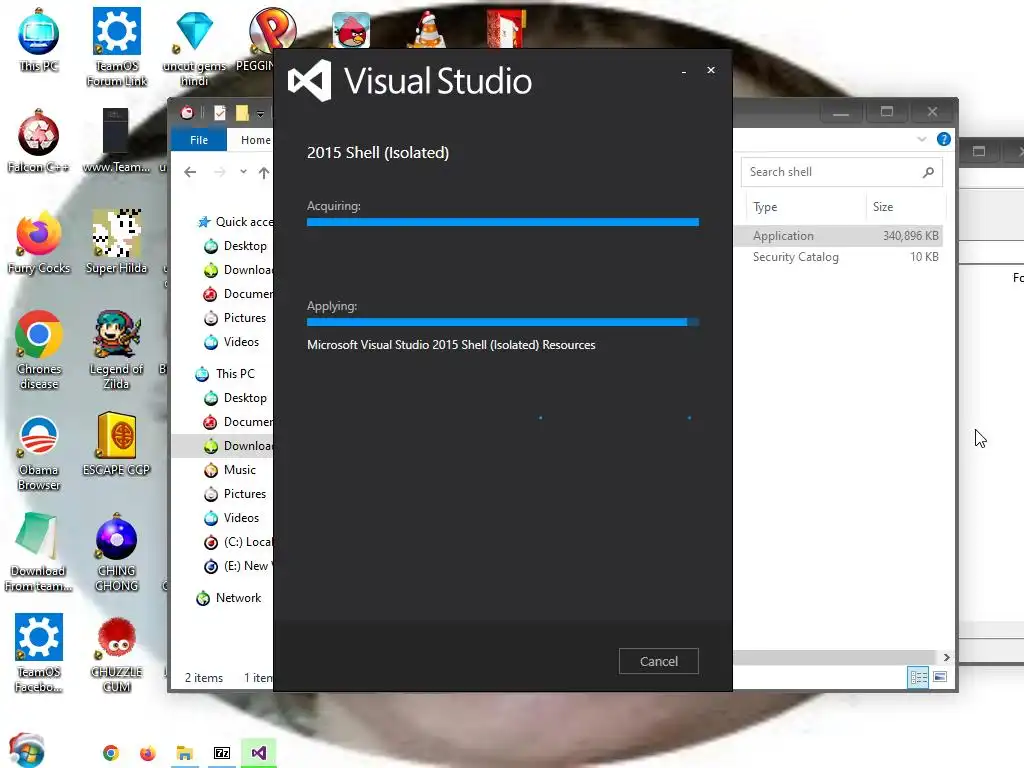
Task: Cancel the Visual Studio installation
Action: [x=658, y=661]
